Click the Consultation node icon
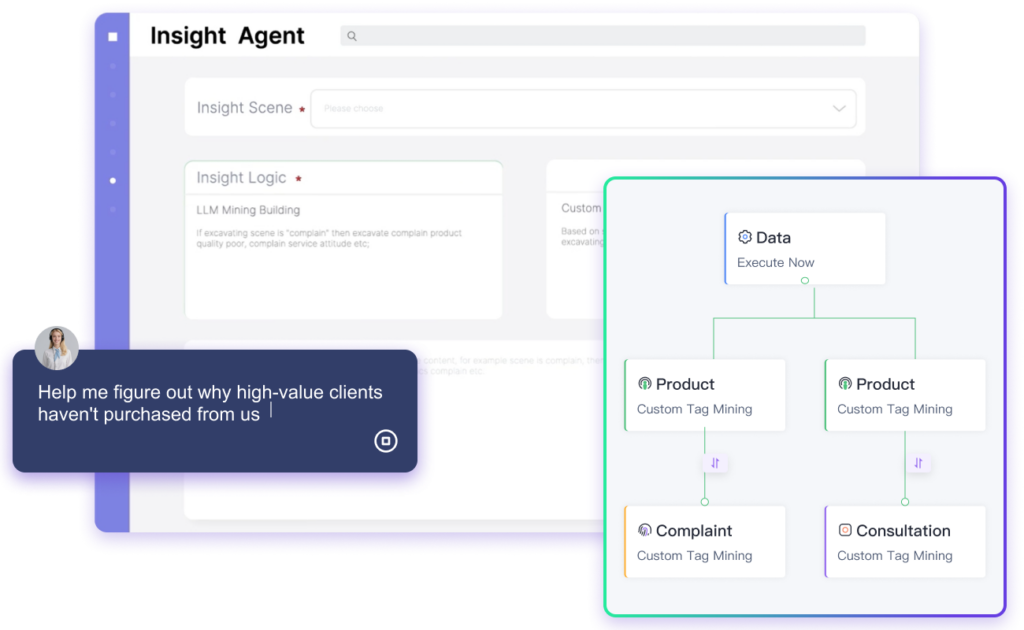The width and height of the screenshot is (1024, 630). tap(844, 531)
